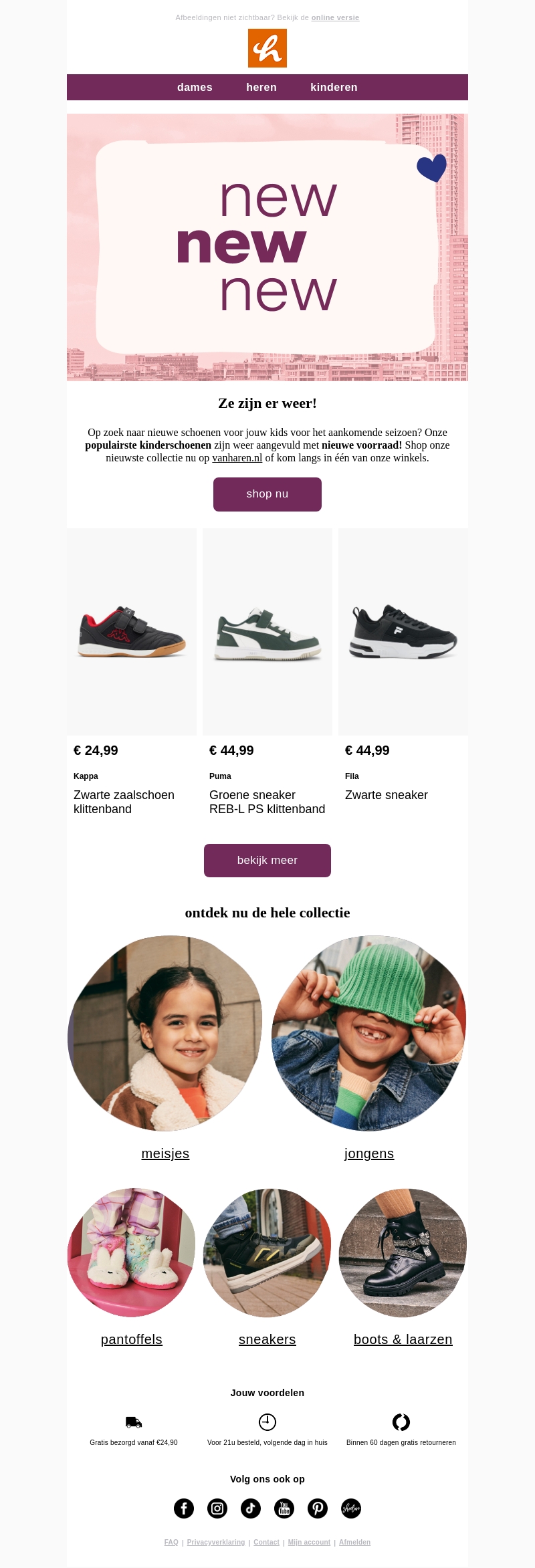Image resolution: width=535 pixels, height=1568 pixels.
Task: Click the green Puma sneaker image
Action: click(267, 632)
